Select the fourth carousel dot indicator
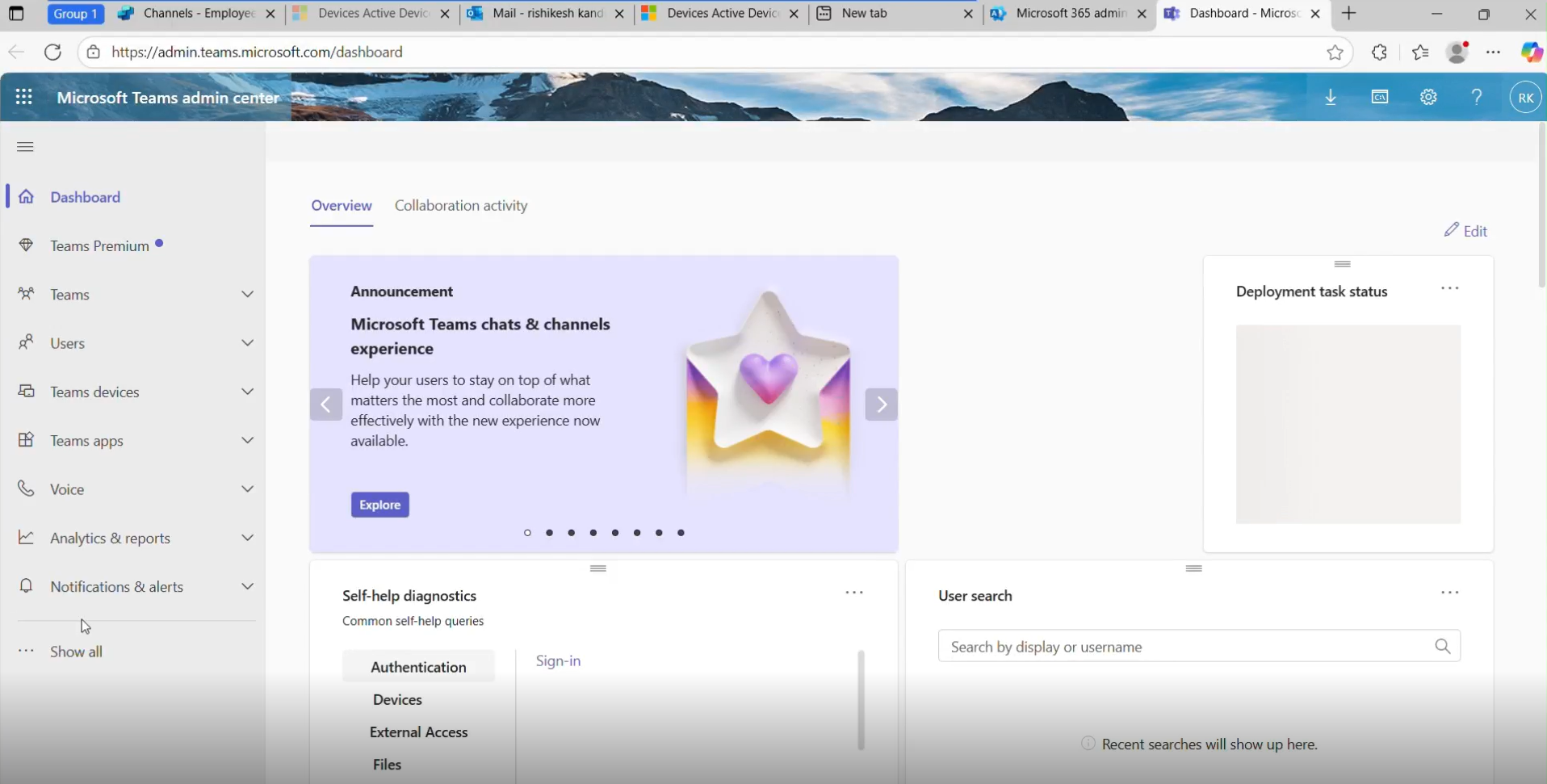 pos(593,533)
